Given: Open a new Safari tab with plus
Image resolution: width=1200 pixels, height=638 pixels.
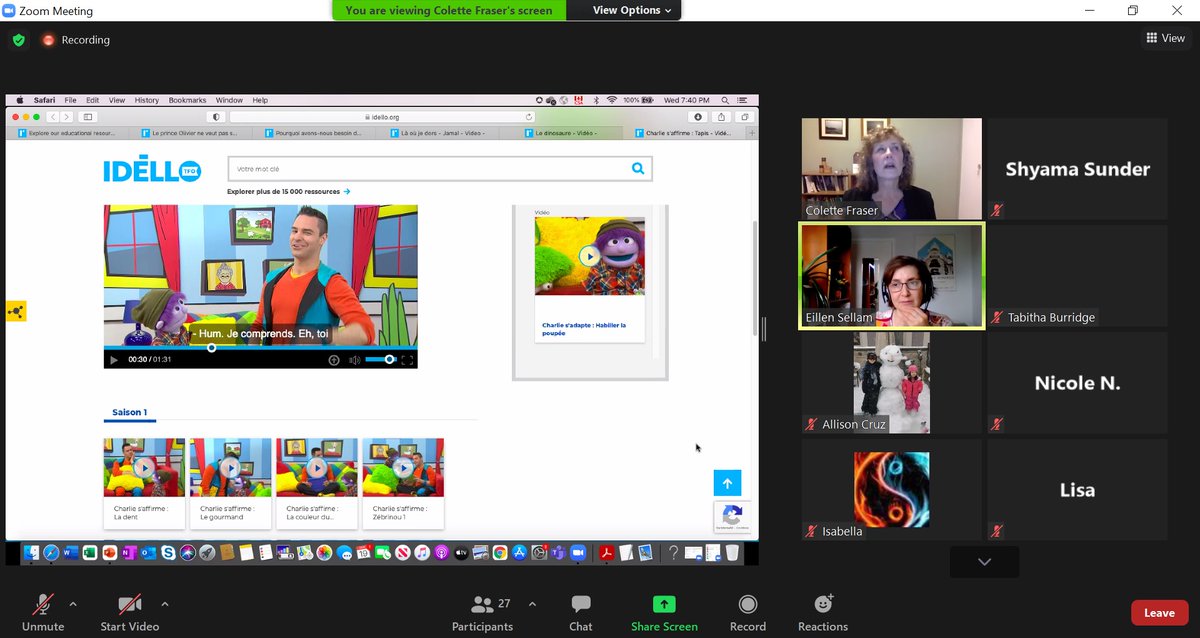Looking at the screenshot, I should (752, 132).
